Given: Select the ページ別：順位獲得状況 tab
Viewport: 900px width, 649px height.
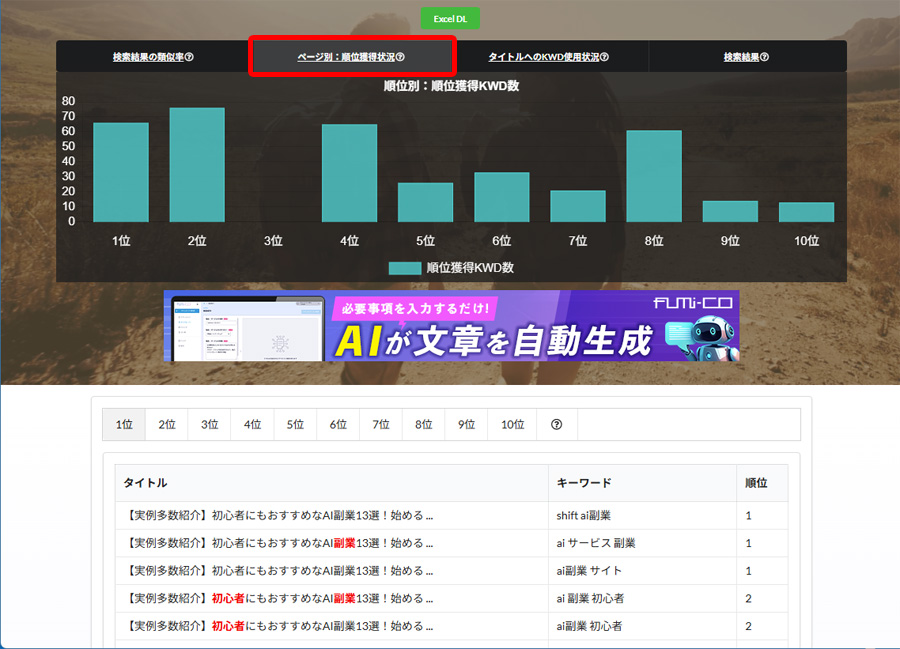Looking at the screenshot, I should click(x=351, y=57).
